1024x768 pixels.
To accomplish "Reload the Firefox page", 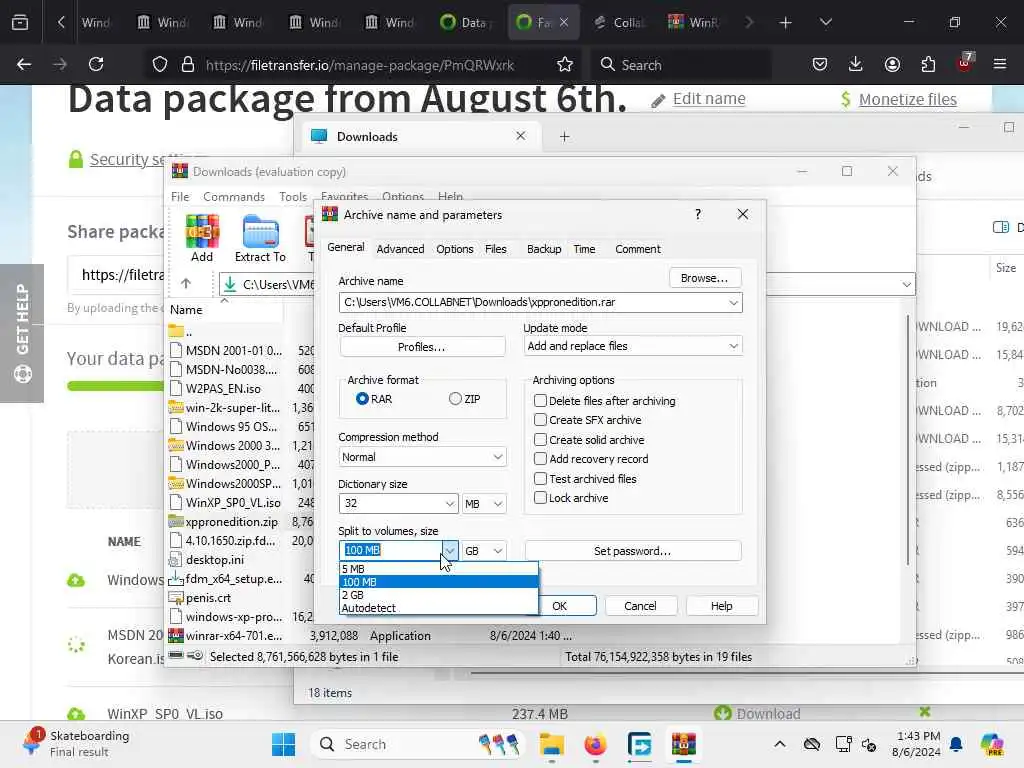I will [96, 64].
